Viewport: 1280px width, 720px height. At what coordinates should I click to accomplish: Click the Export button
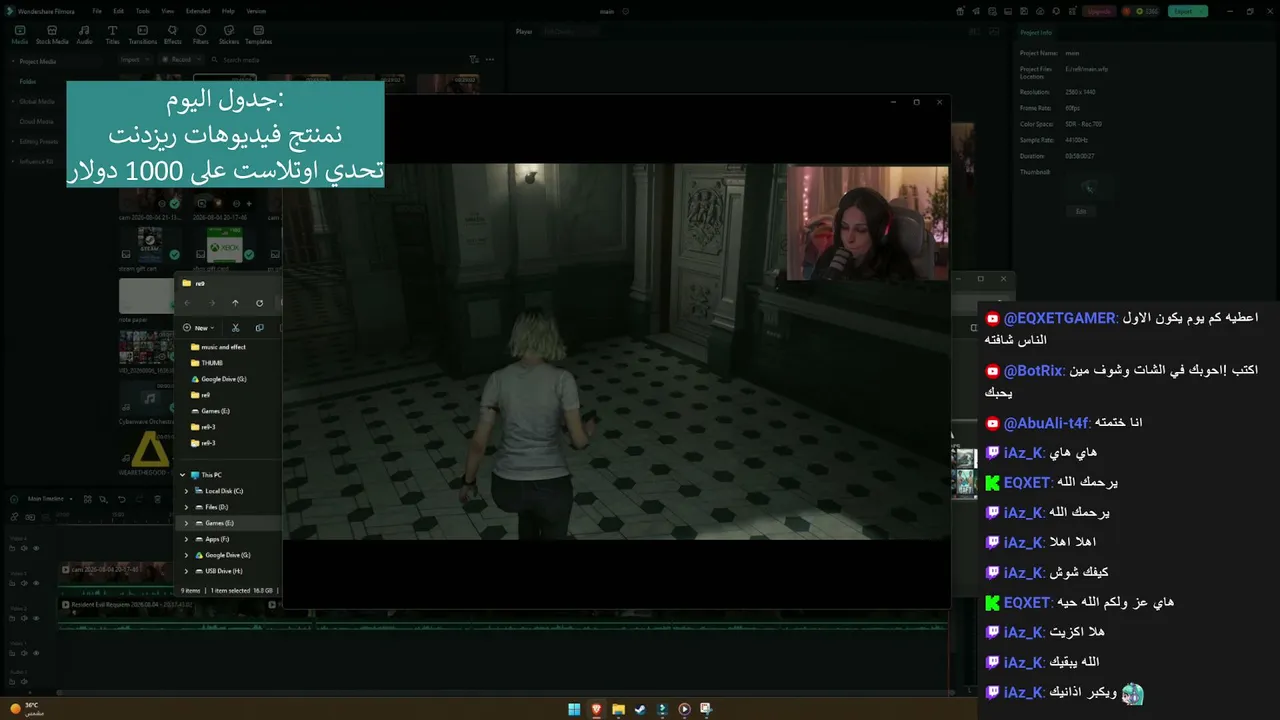click(x=1187, y=11)
